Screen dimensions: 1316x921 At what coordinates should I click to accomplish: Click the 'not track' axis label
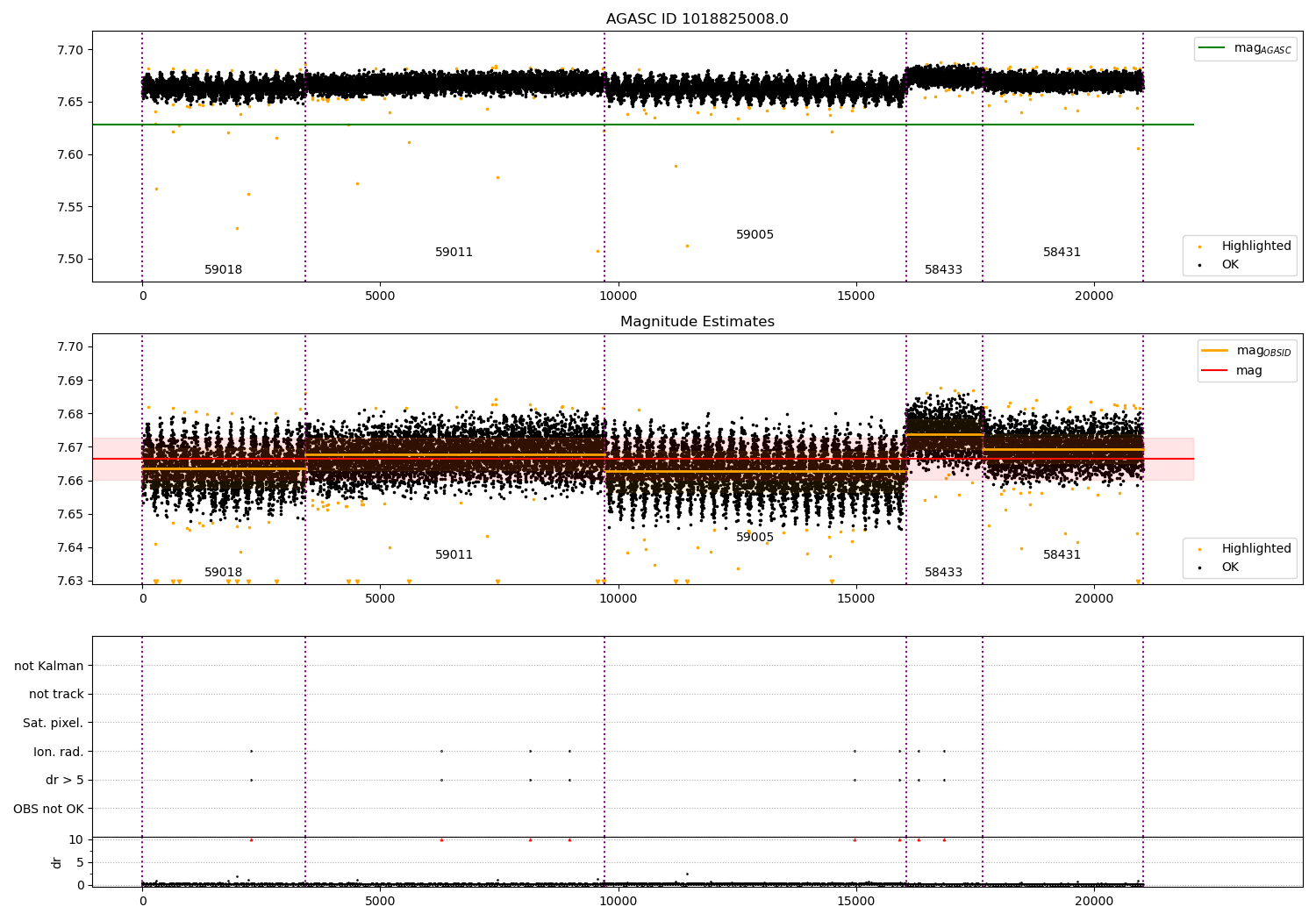(56, 694)
